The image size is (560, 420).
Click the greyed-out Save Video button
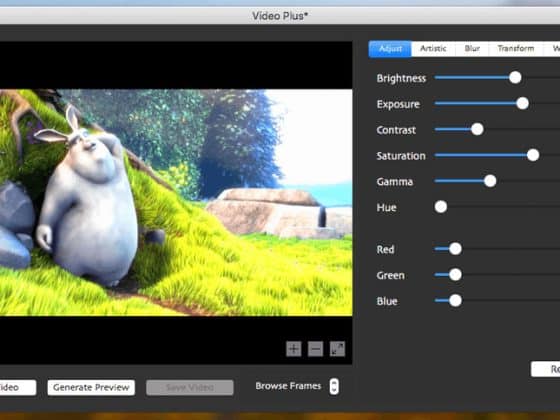(x=190, y=388)
